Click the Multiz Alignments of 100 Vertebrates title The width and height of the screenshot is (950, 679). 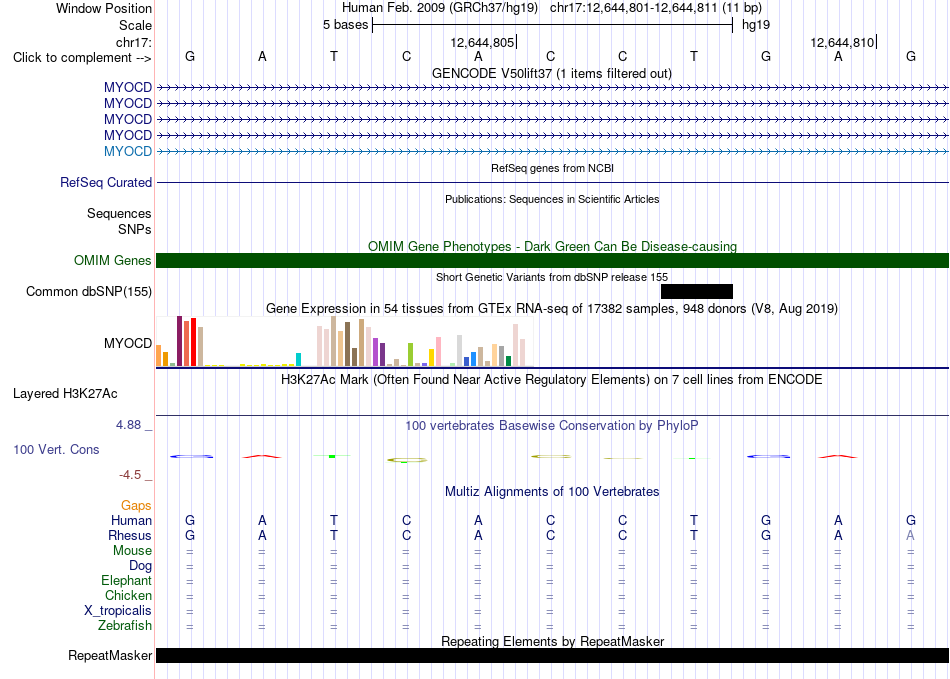click(x=552, y=491)
